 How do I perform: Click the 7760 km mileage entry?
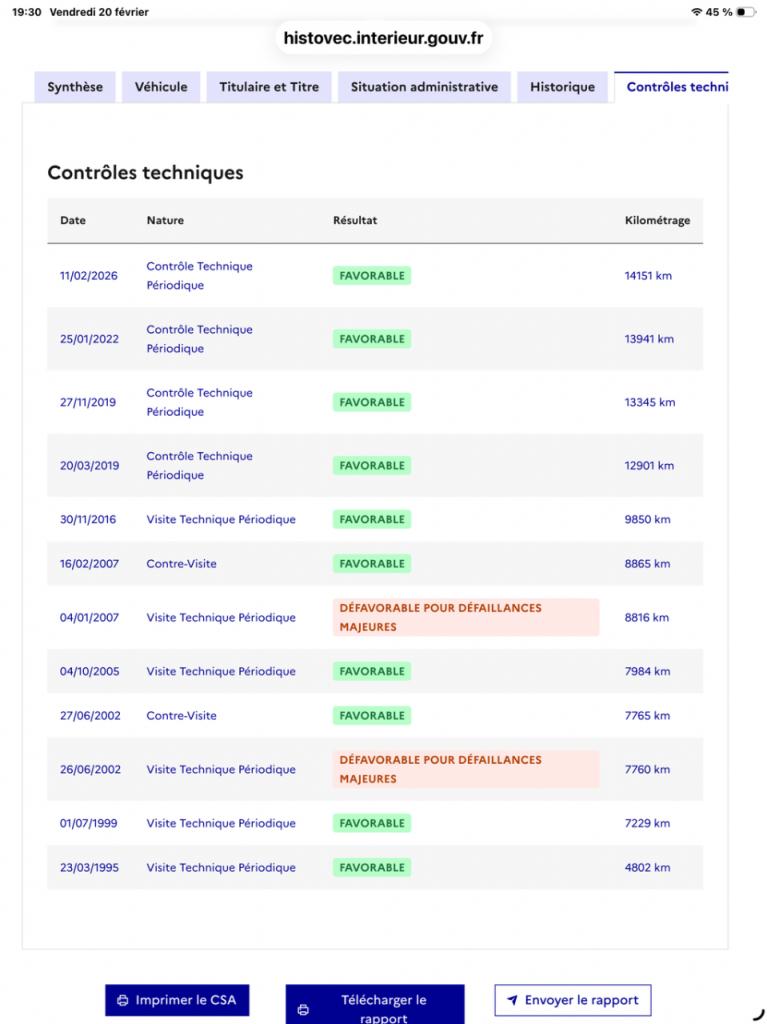(647, 770)
